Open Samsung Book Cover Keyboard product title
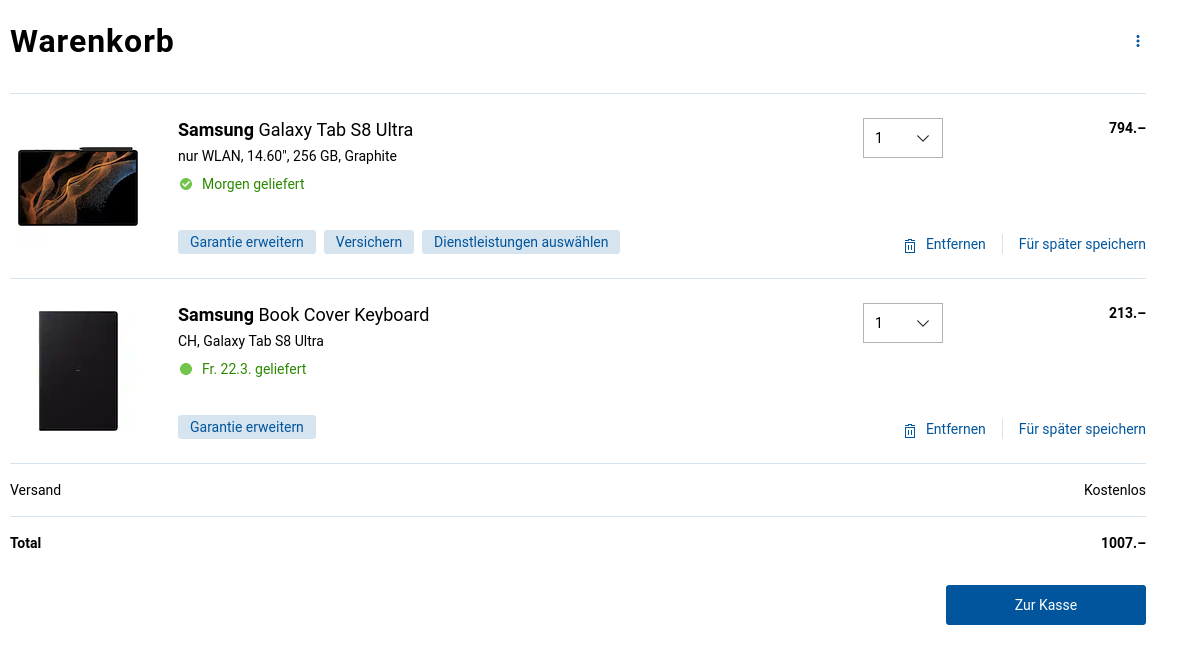 coord(303,315)
